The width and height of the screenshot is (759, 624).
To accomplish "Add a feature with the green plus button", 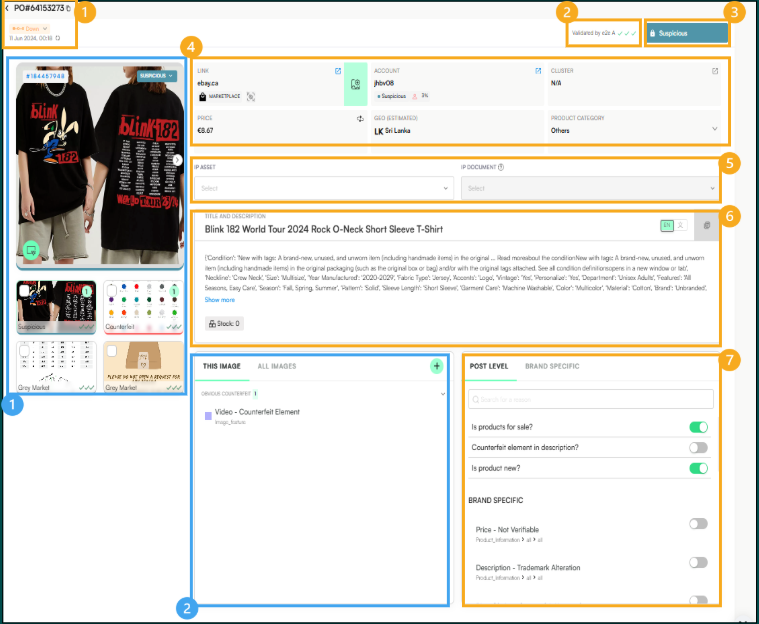I will [x=437, y=366].
